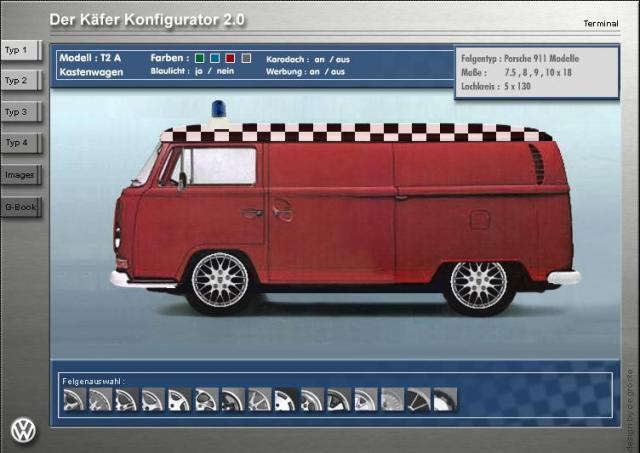
Task: Choose the second rim in the Felgenauswahl row
Action: tap(100, 399)
